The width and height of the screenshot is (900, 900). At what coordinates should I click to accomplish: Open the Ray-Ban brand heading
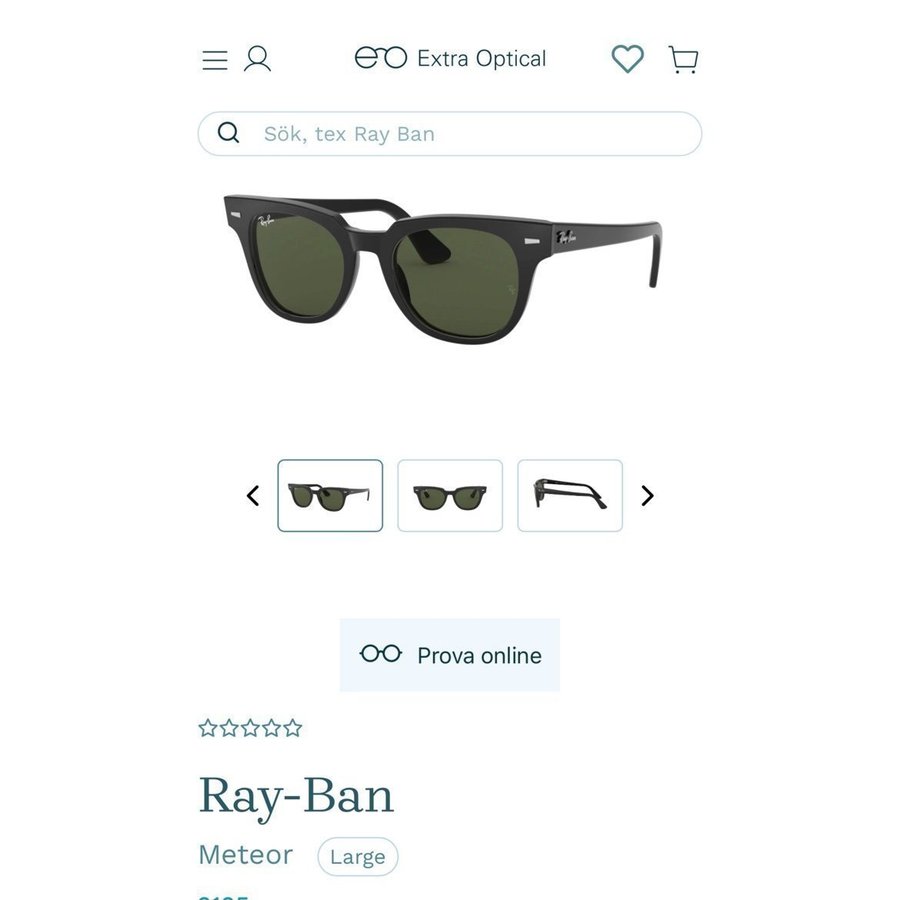[296, 797]
